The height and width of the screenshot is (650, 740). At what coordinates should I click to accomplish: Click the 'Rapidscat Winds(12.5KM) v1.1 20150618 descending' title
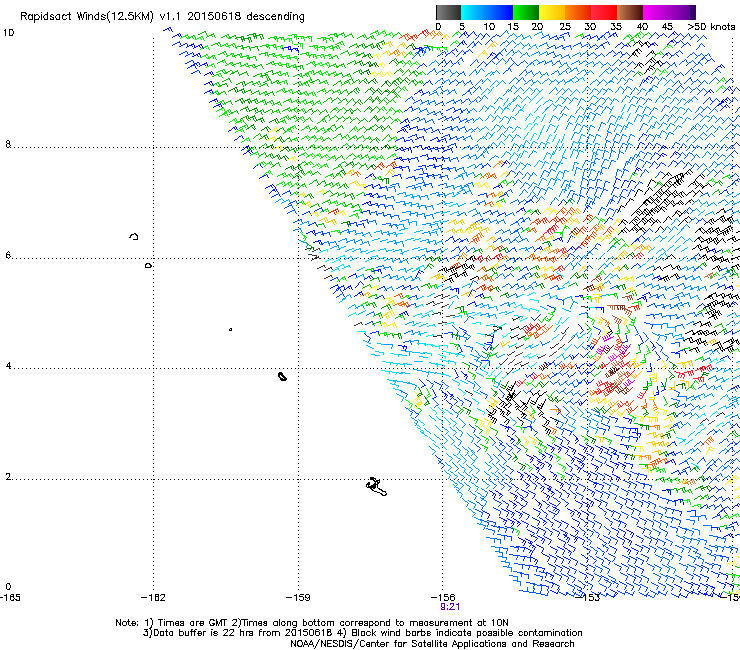(162, 17)
